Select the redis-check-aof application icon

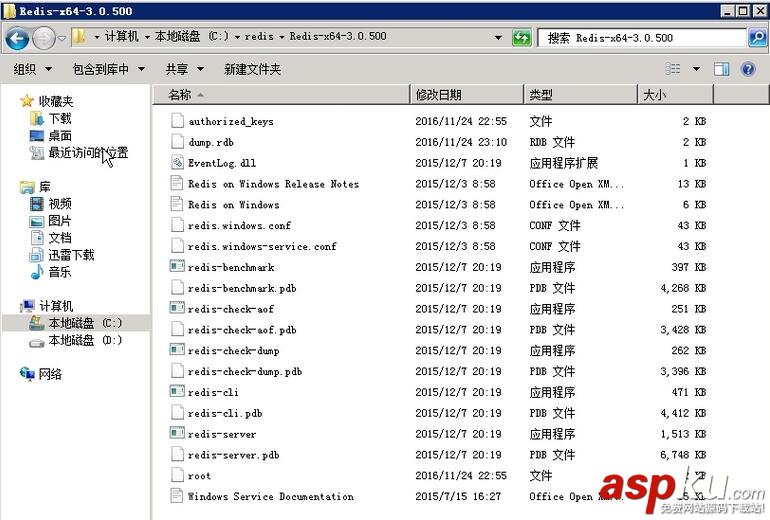(177, 308)
